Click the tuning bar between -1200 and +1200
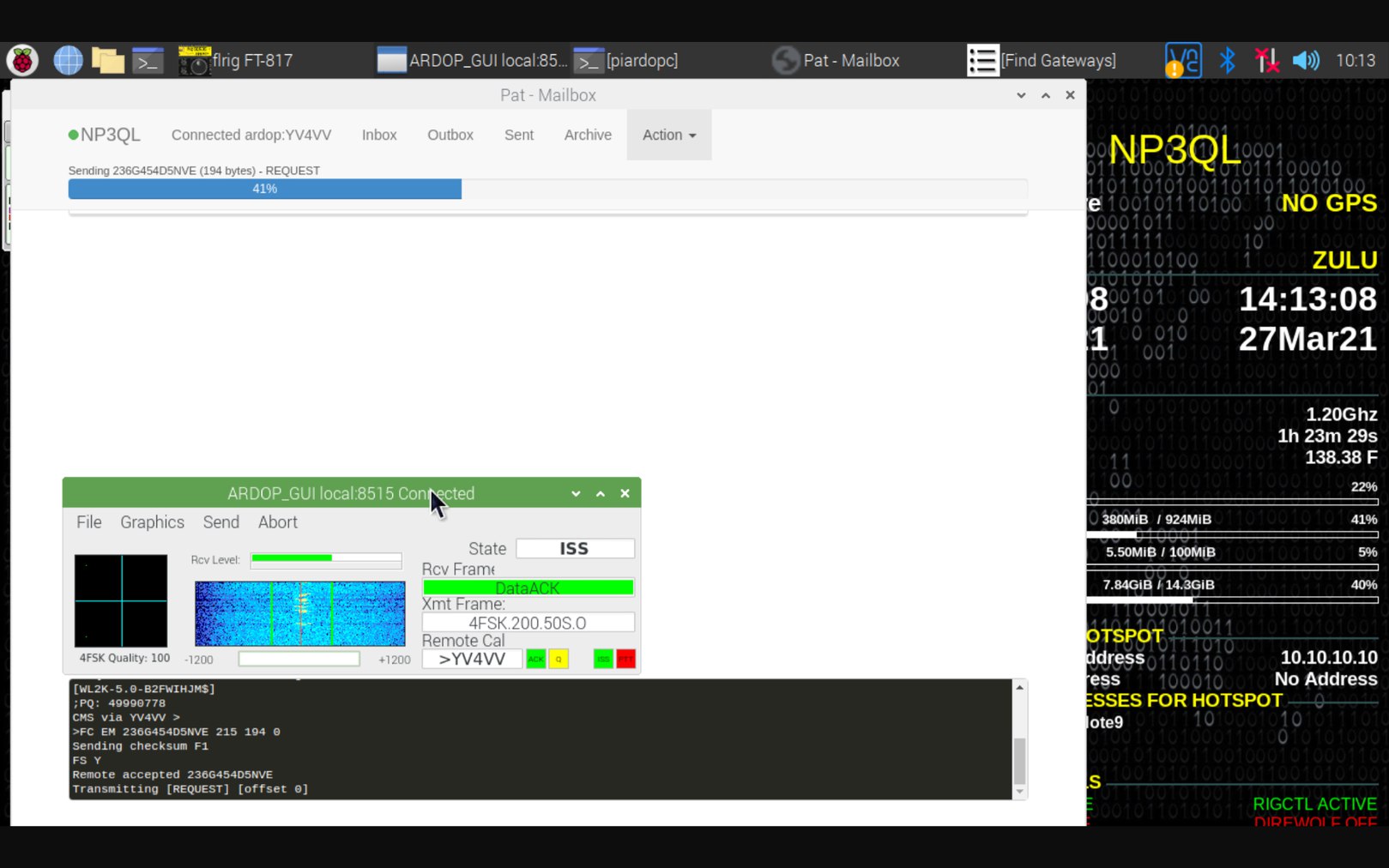 299,659
